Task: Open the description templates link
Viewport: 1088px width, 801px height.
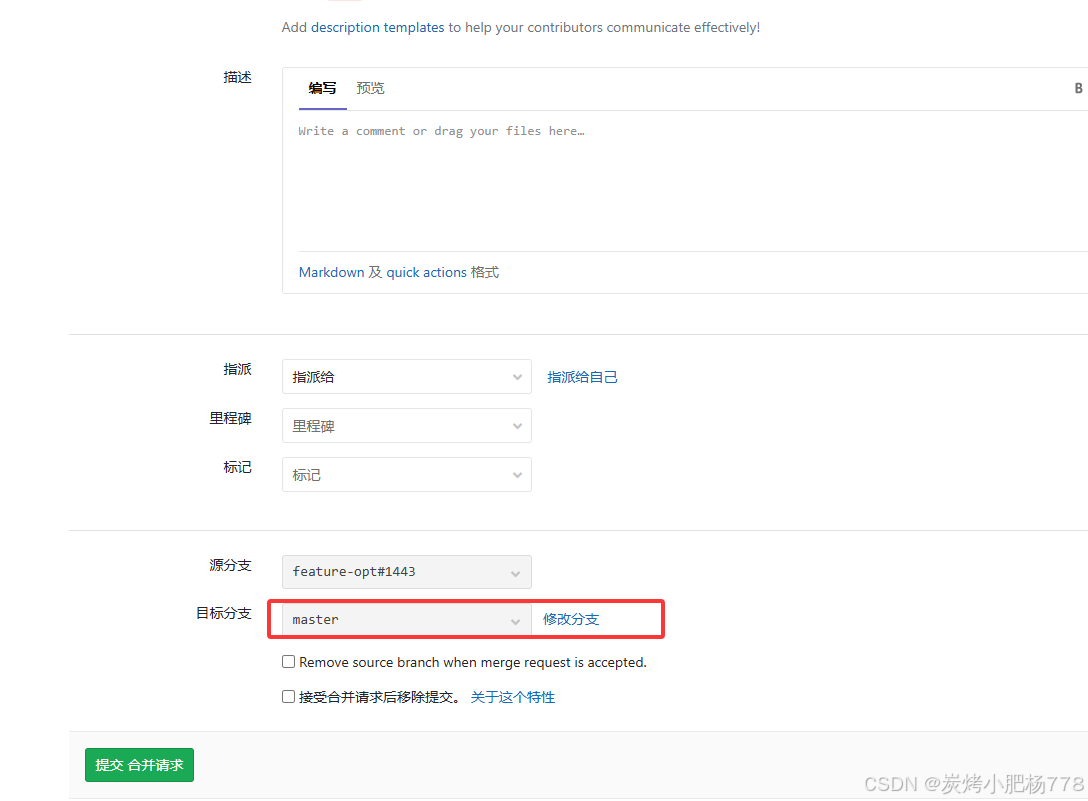Action: (x=377, y=27)
